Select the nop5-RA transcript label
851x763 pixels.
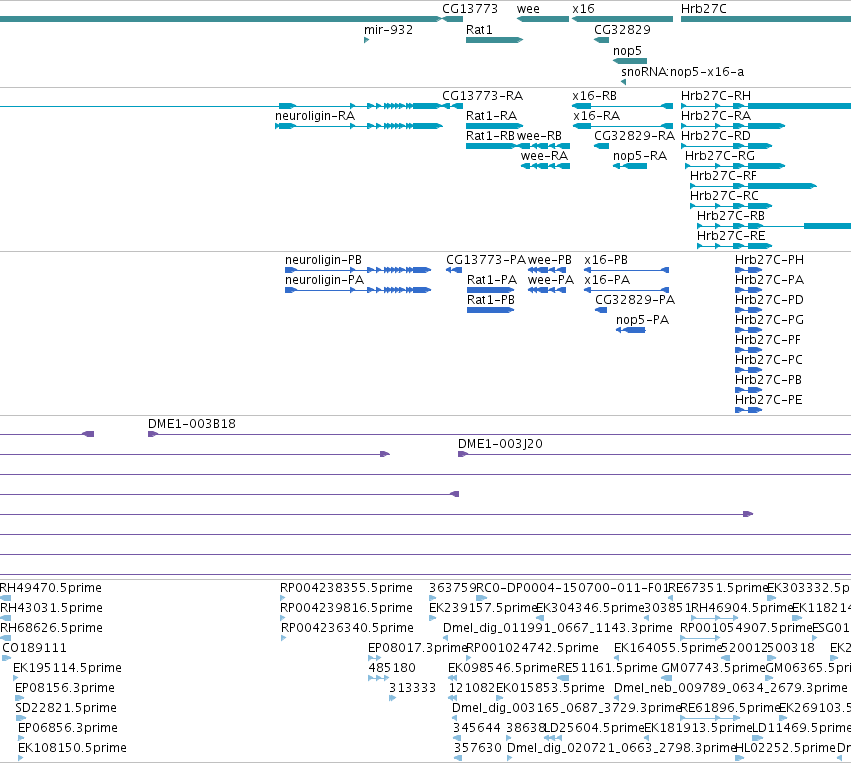click(640, 156)
